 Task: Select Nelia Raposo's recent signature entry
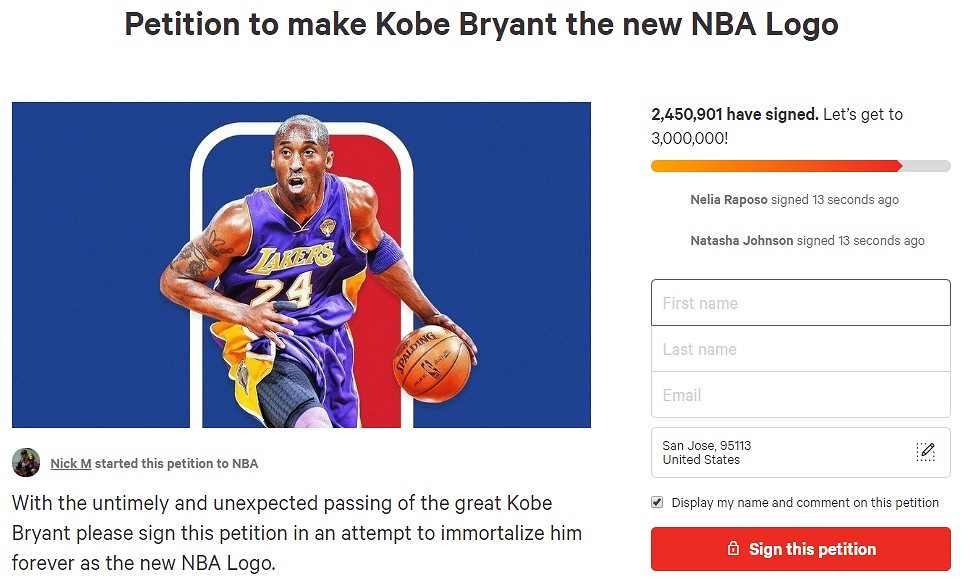(x=794, y=200)
